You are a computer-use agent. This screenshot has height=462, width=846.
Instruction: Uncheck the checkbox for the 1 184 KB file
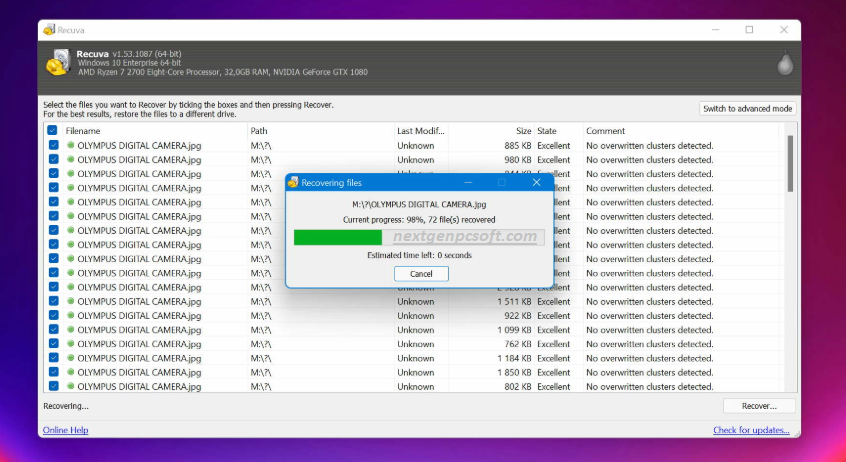point(53,357)
